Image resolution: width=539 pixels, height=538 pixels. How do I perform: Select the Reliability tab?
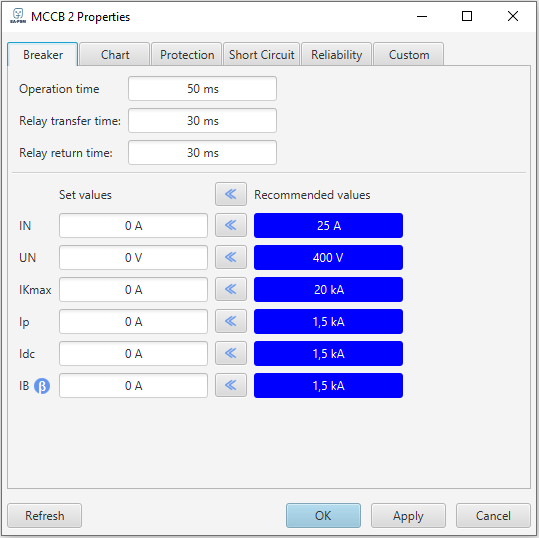coord(337,54)
